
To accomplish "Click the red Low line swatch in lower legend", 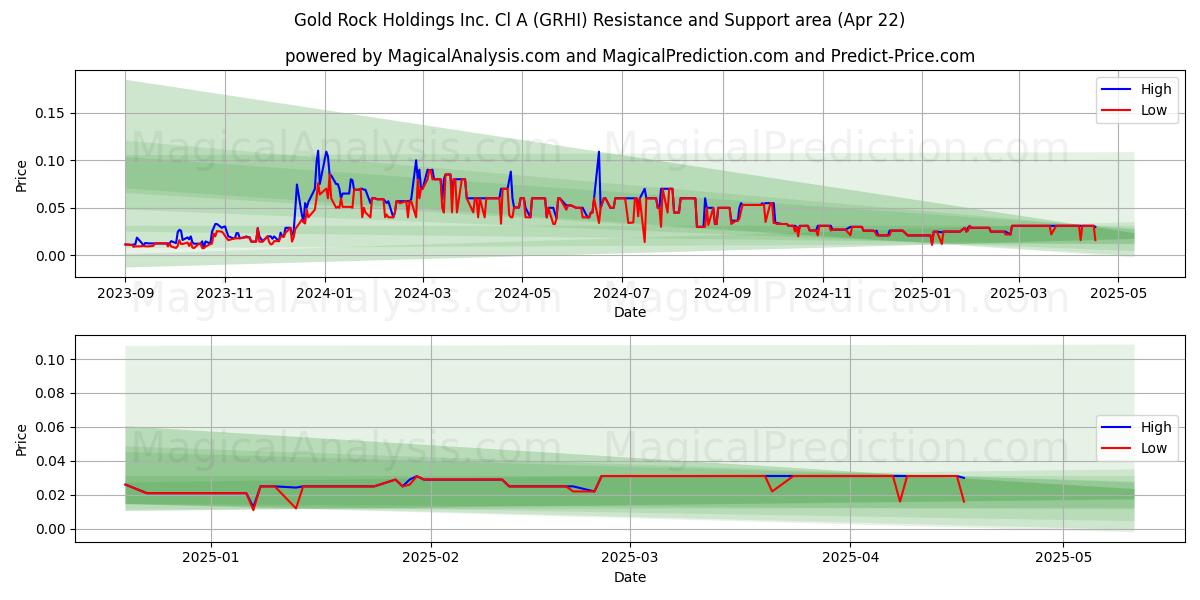I will (x=1117, y=448).
